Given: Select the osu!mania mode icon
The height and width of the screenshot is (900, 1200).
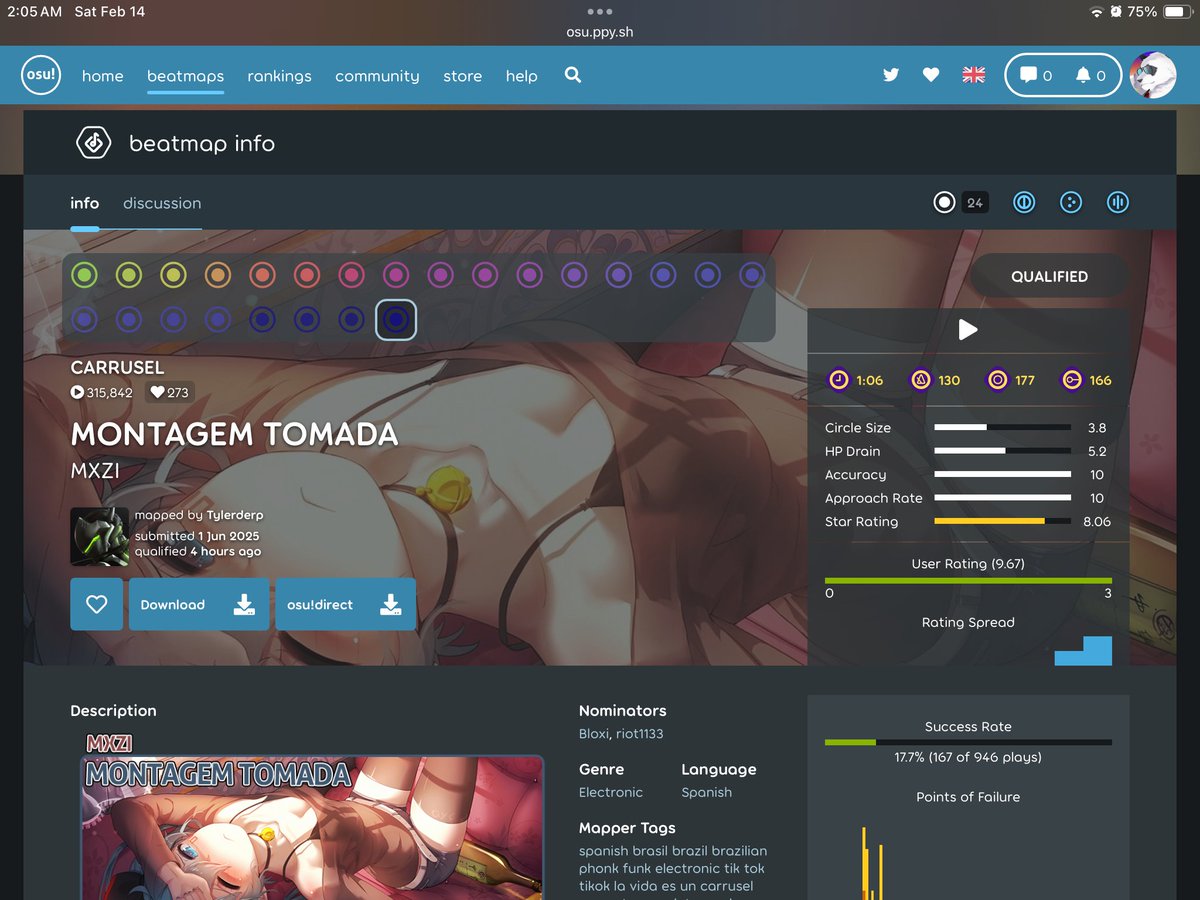Looking at the screenshot, I should coord(1118,203).
